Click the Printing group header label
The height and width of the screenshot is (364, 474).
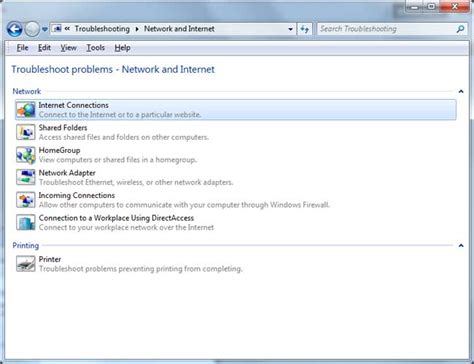click(26, 246)
